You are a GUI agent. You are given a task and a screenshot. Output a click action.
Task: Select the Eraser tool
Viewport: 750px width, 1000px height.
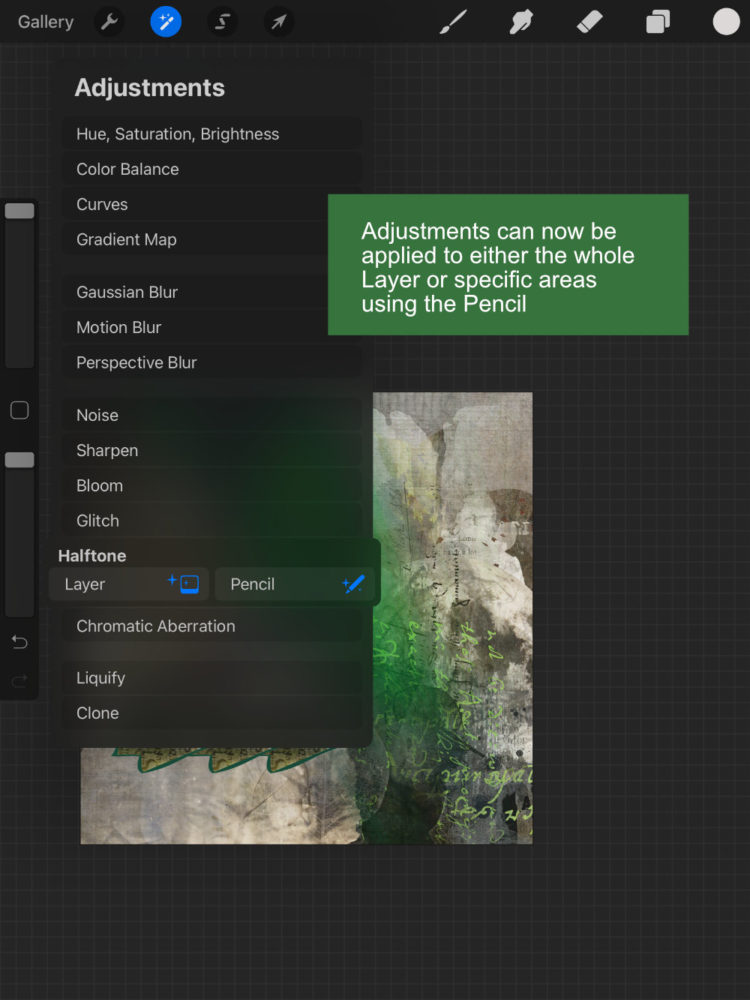tap(591, 21)
